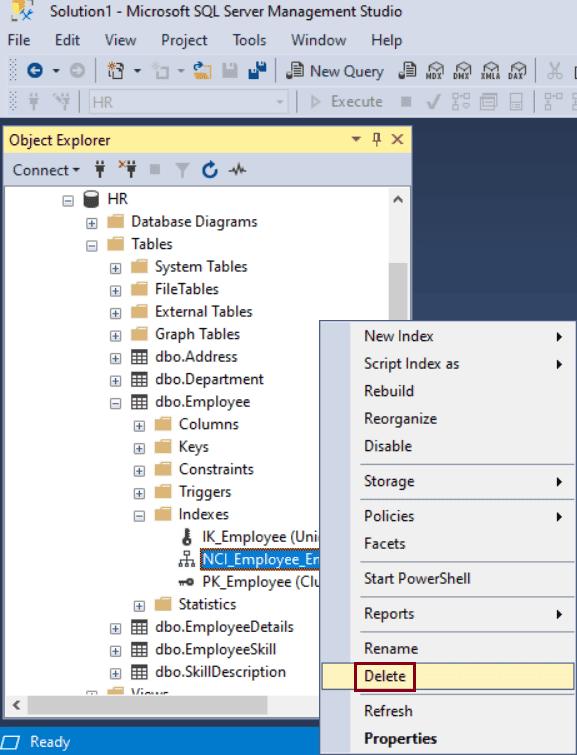The image size is (577, 755).
Task: Choose Properties from the context menu
Action: pyautogui.click(x=448, y=739)
